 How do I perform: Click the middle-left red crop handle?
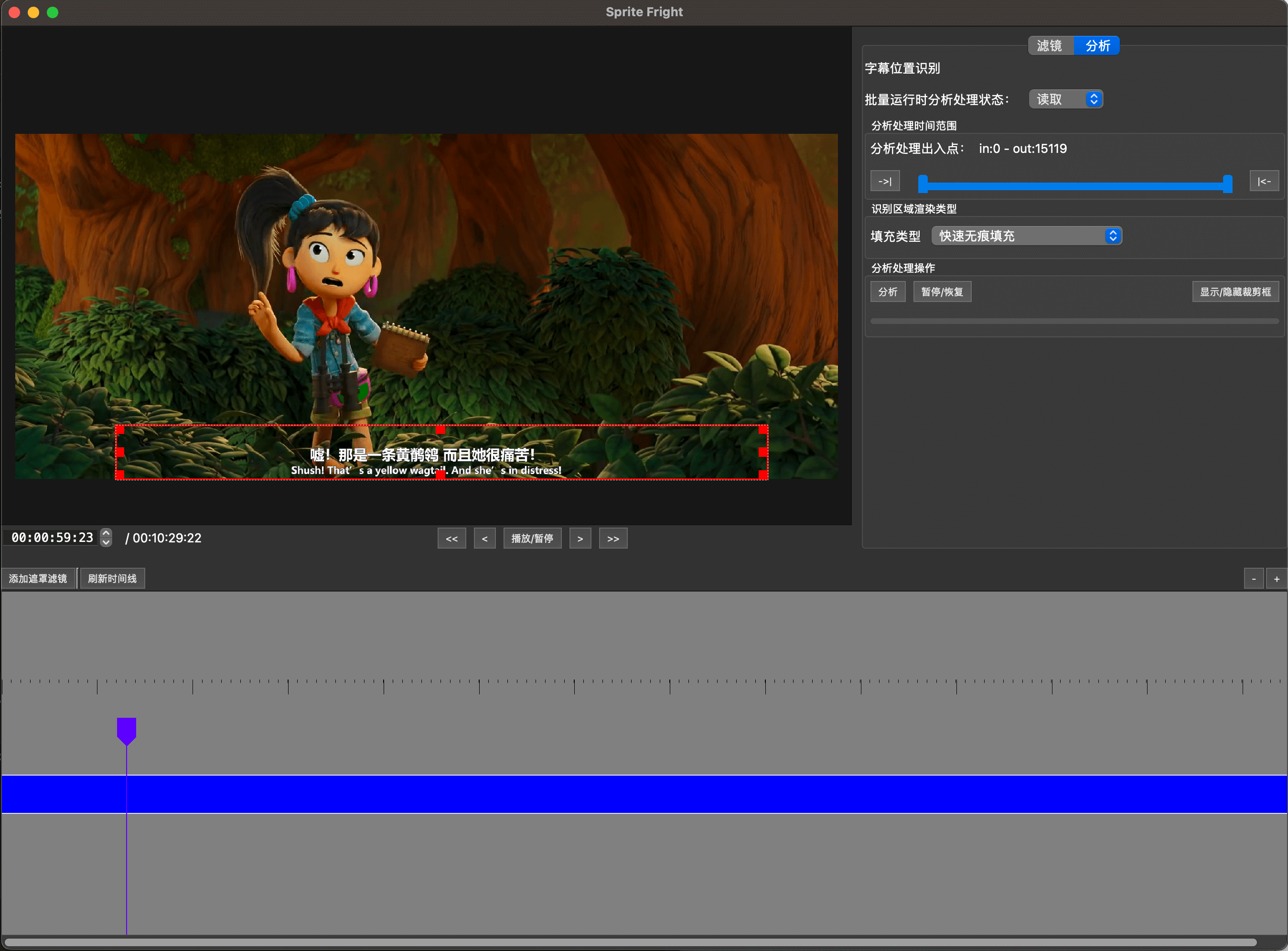(120, 452)
